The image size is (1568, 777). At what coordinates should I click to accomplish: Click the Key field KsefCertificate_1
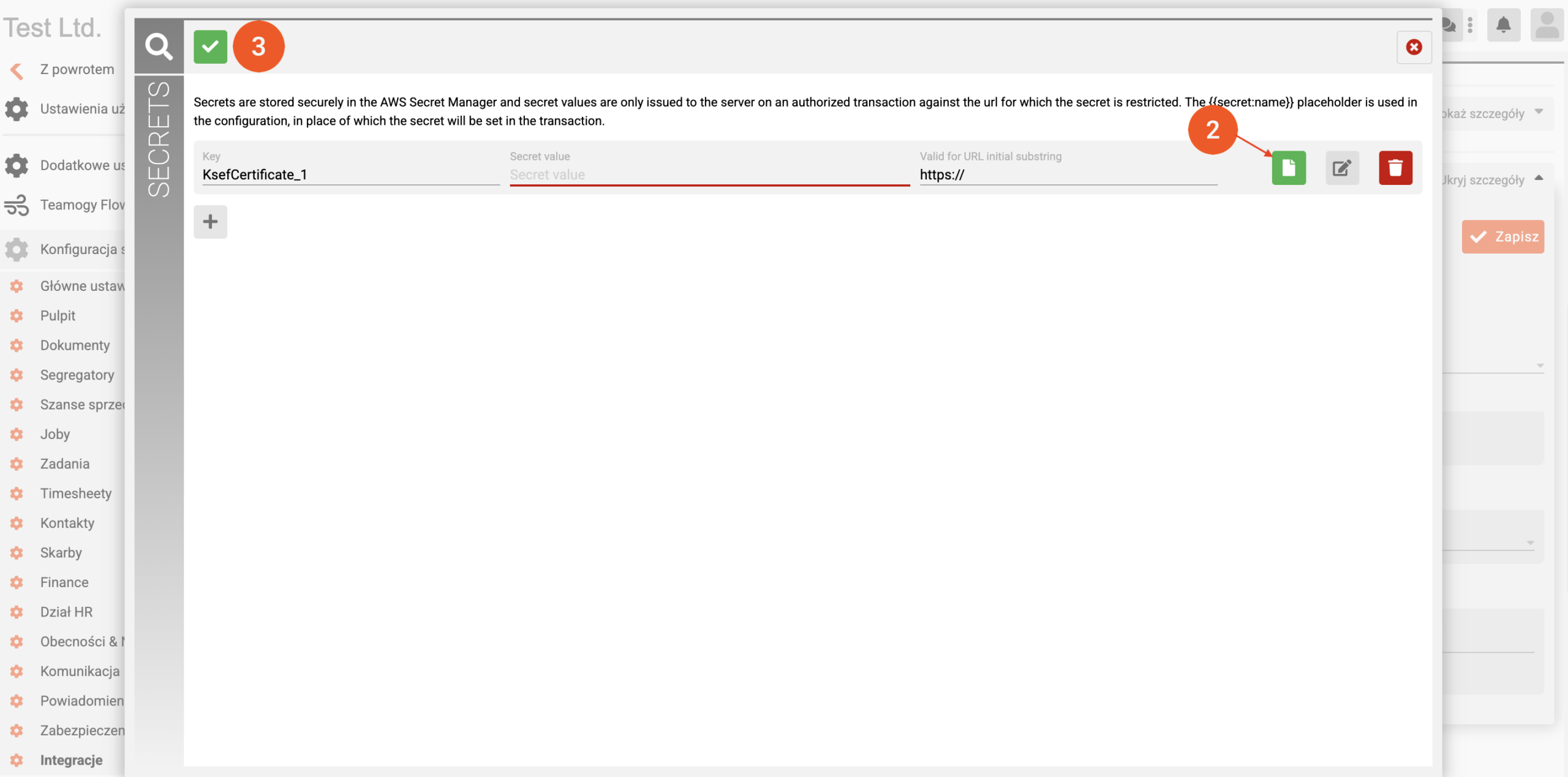click(350, 175)
